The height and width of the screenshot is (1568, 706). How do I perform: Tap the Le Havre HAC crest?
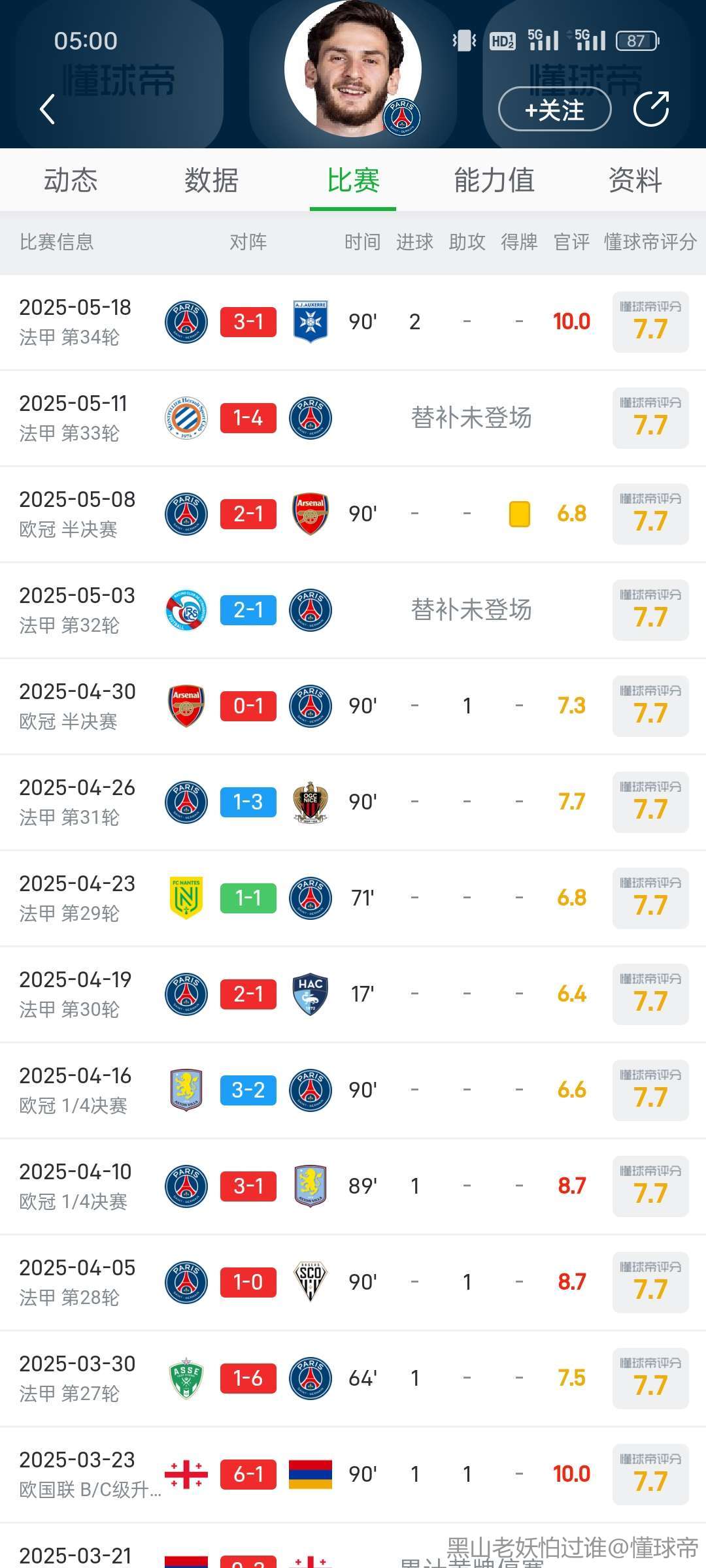click(311, 994)
